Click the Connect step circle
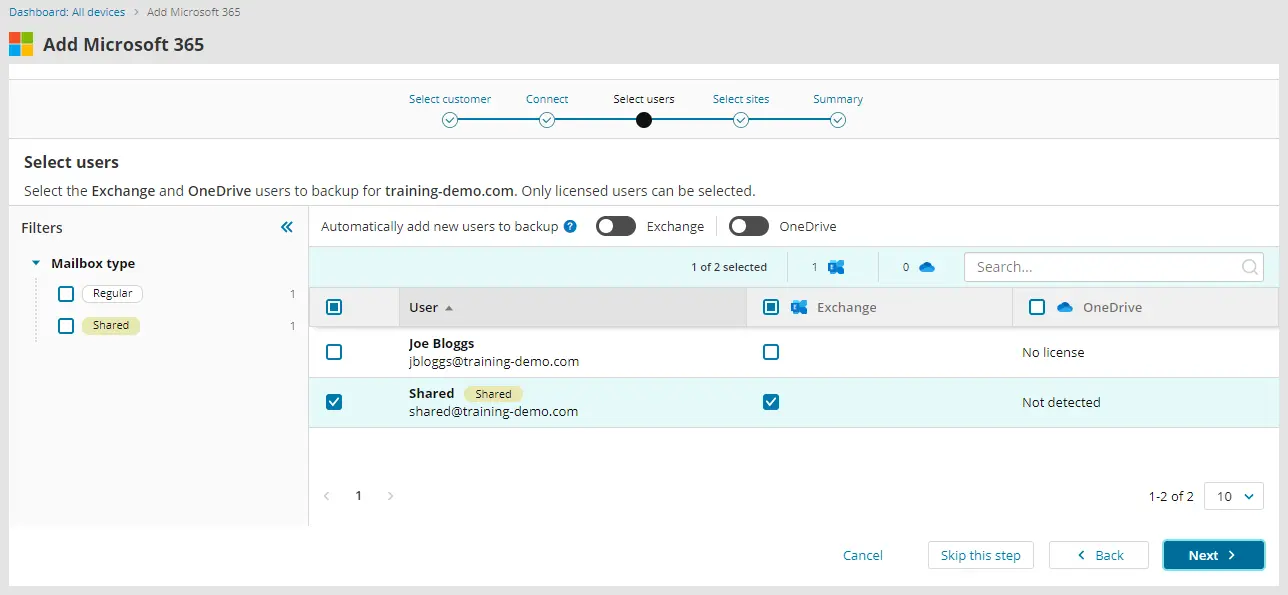Viewport: 1288px width, 595px height. point(547,120)
